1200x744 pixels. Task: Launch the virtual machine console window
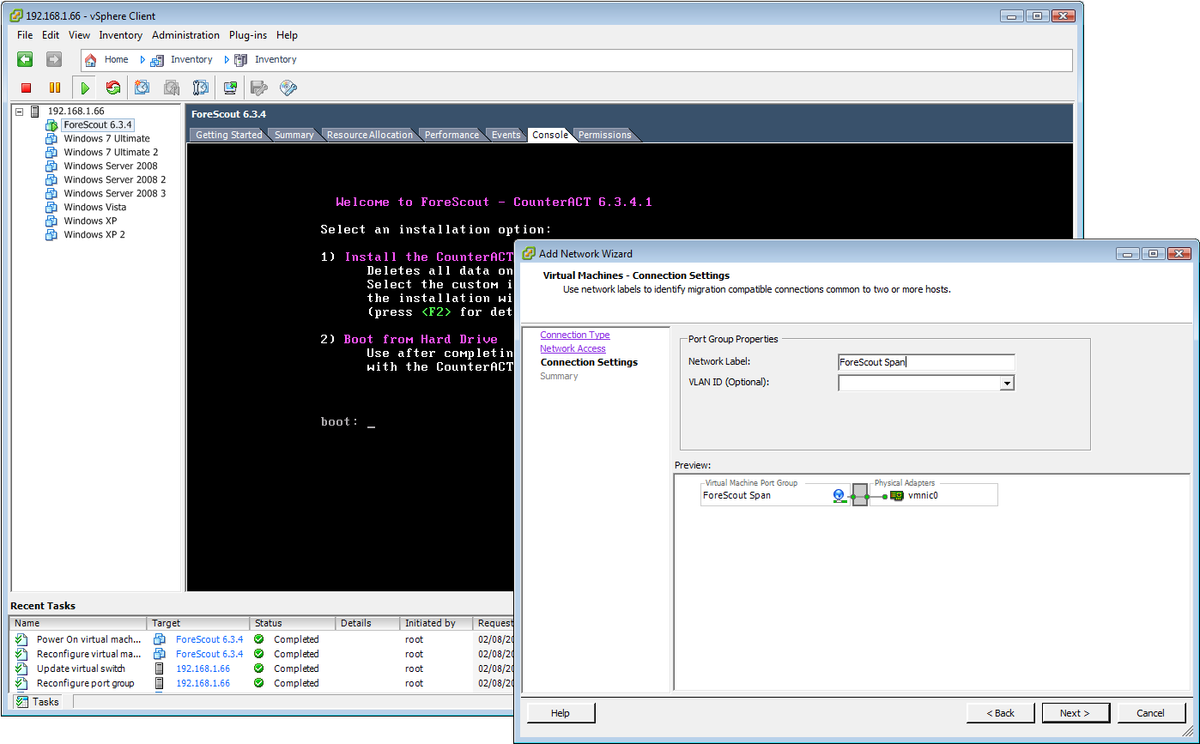(x=230, y=87)
